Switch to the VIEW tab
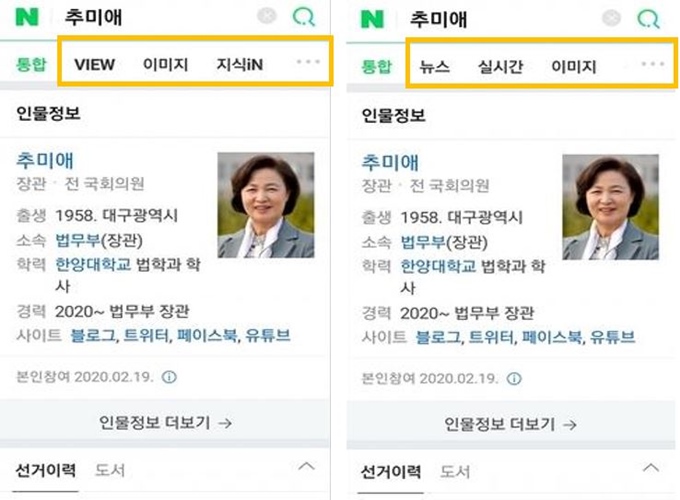Screen dimensions: 680x500 (x=95, y=65)
